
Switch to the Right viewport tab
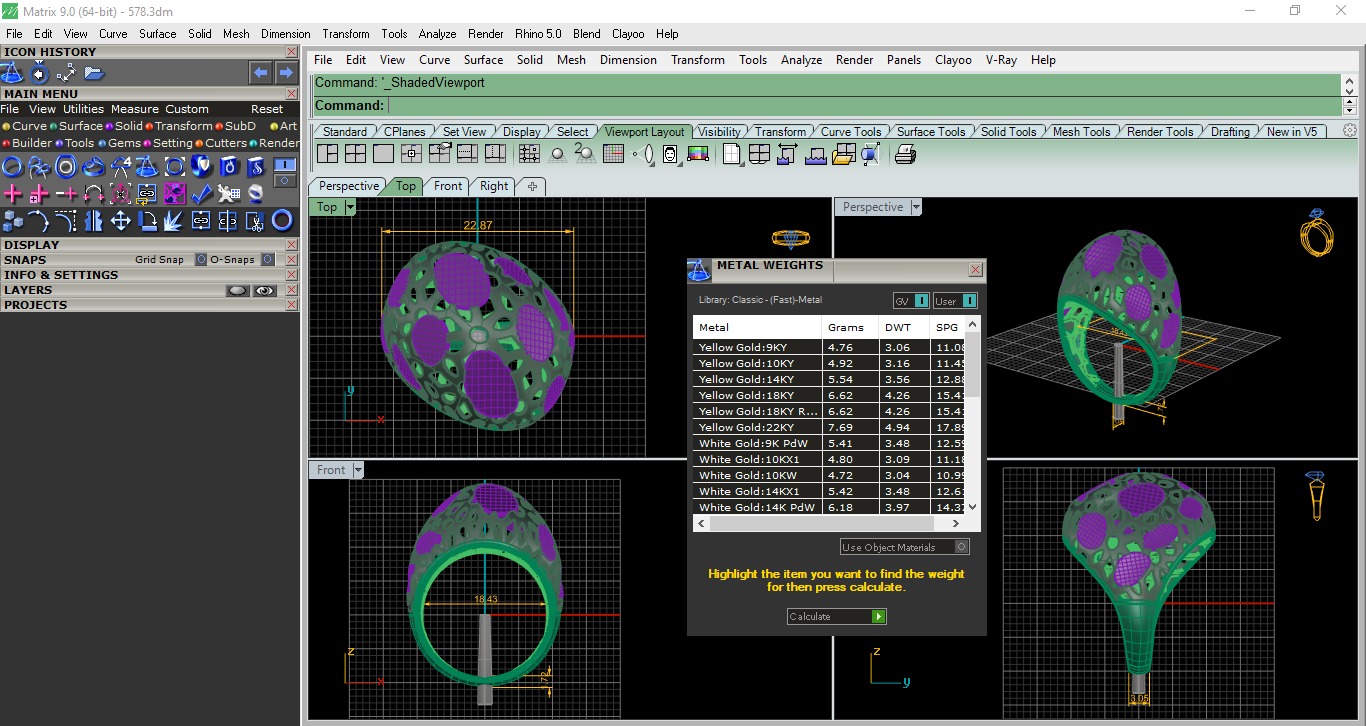click(x=494, y=186)
